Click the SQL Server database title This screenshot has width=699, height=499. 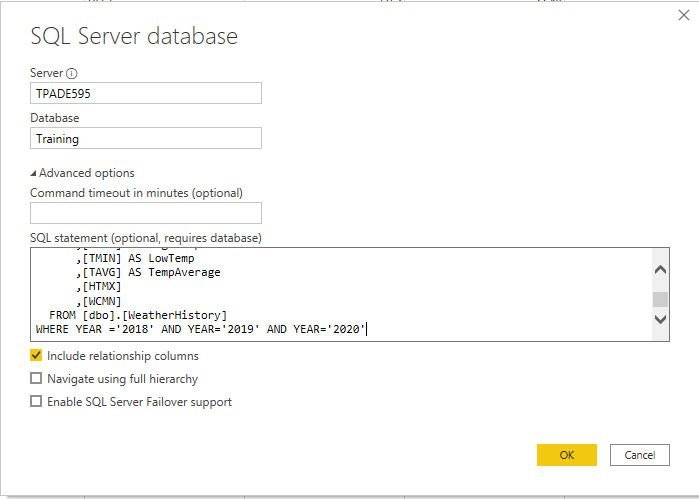pos(134,36)
